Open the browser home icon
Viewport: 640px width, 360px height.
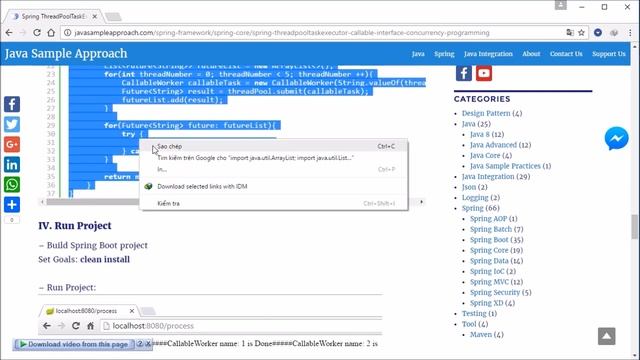click(51, 33)
